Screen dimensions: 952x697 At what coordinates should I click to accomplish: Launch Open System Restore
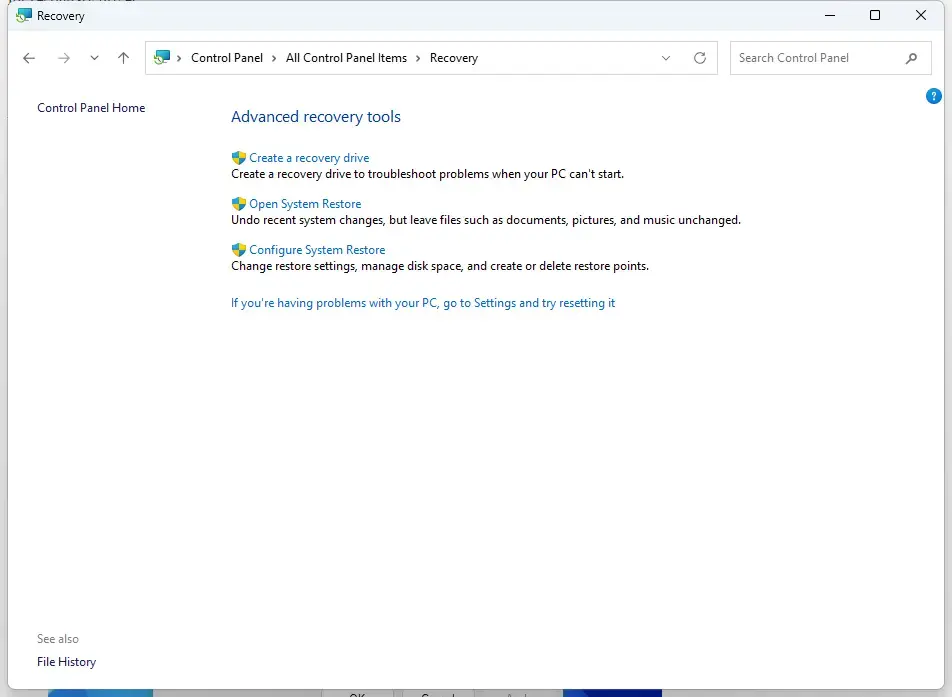[x=305, y=204]
